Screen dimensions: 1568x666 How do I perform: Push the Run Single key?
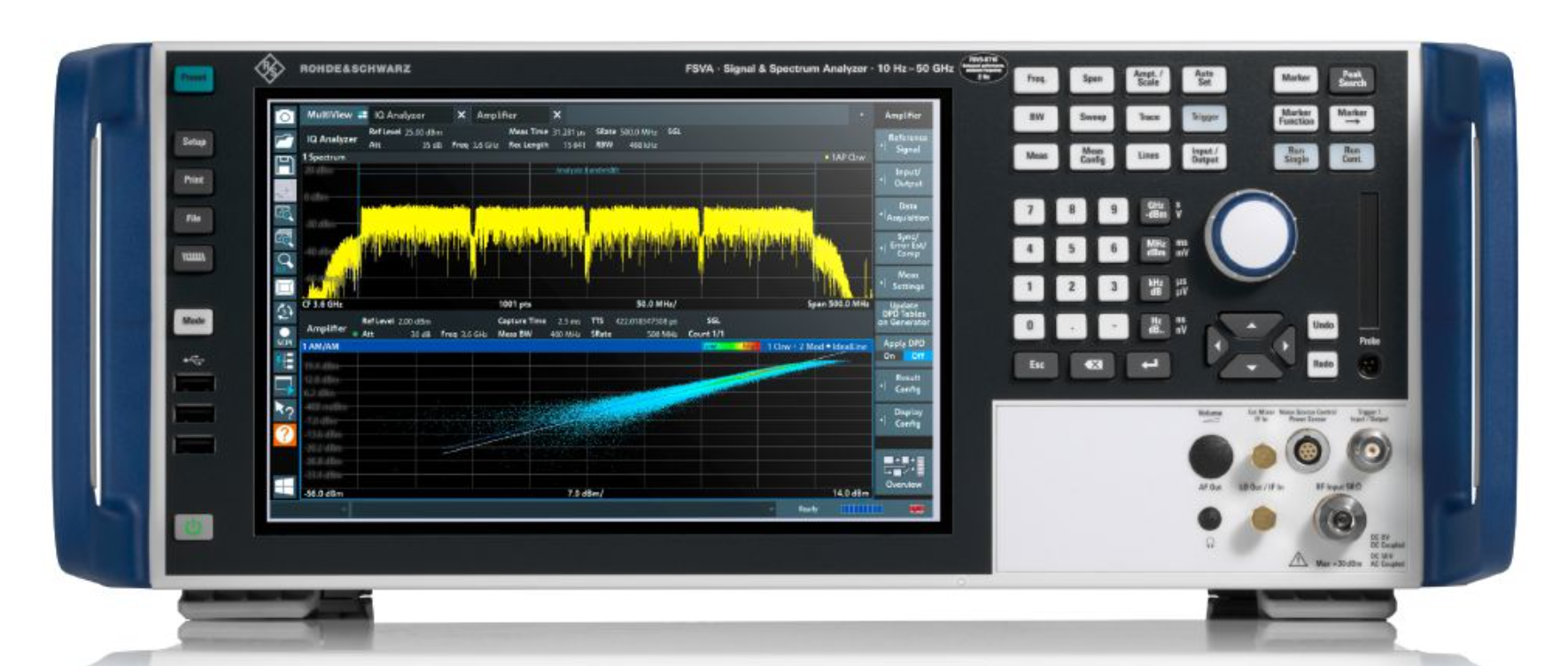coord(1296,156)
